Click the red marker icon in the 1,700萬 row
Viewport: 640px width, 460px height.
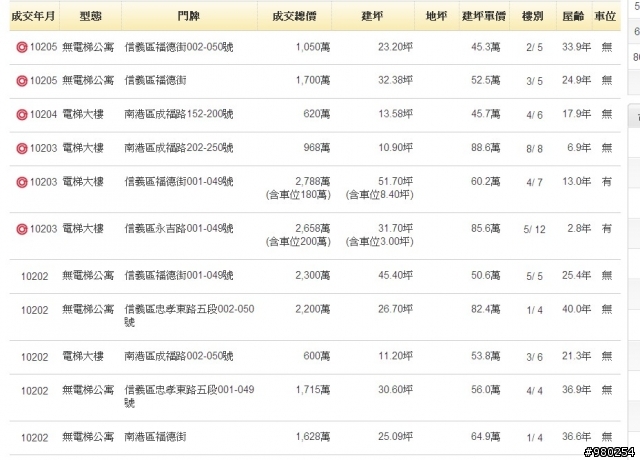pos(22,81)
